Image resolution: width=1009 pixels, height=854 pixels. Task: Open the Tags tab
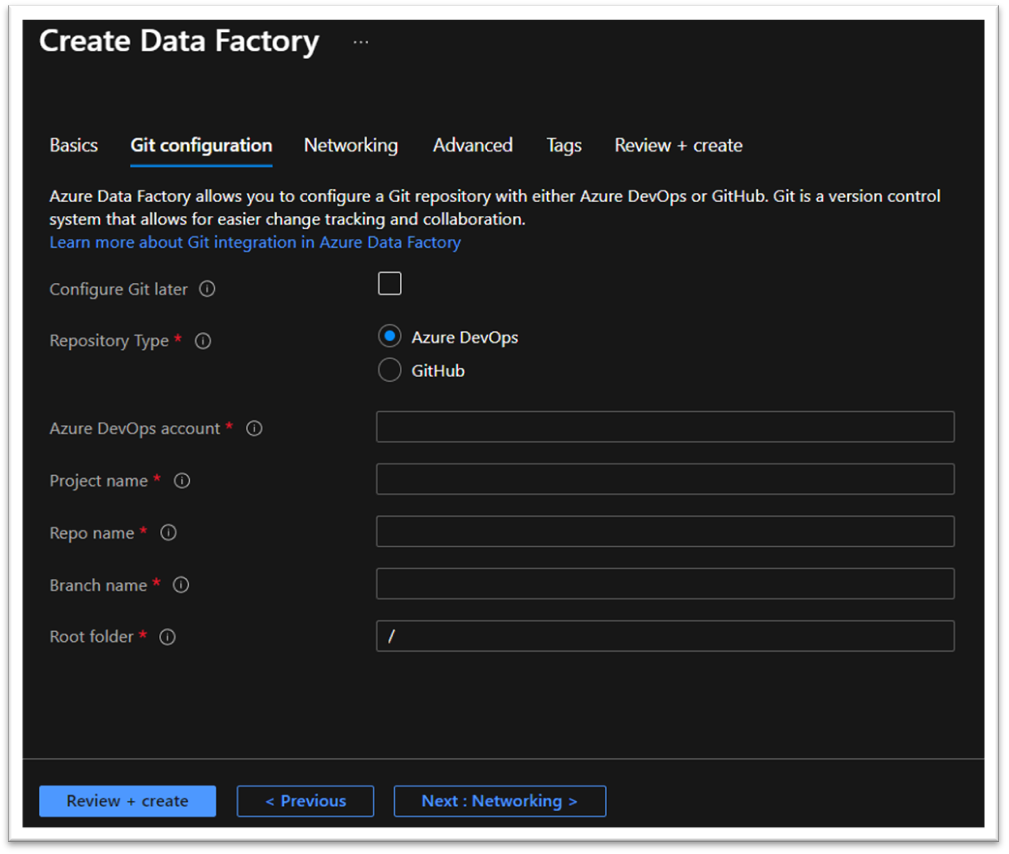tap(563, 145)
